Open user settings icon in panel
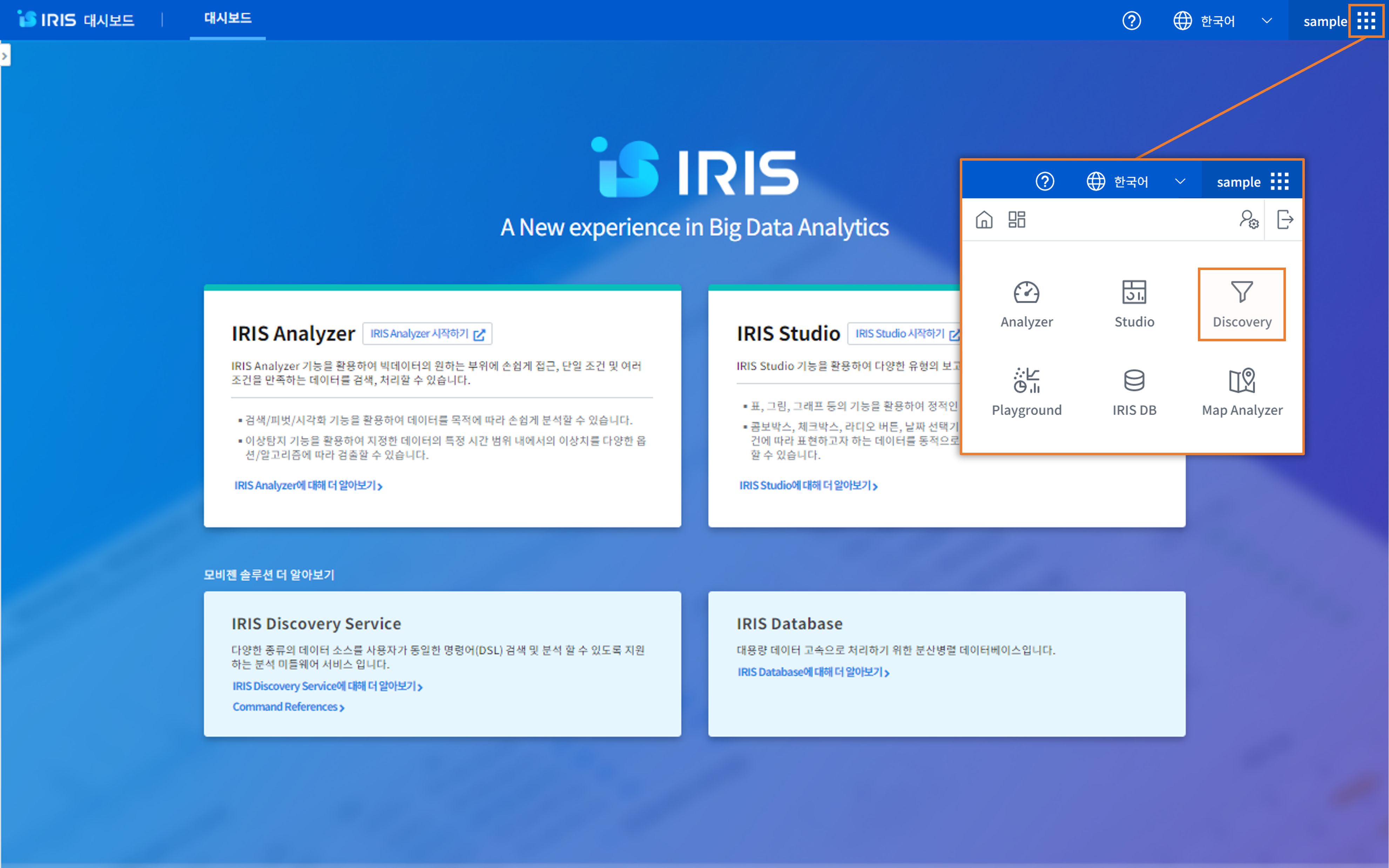Screen dimensions: 1389x868 click(1248, 219)
